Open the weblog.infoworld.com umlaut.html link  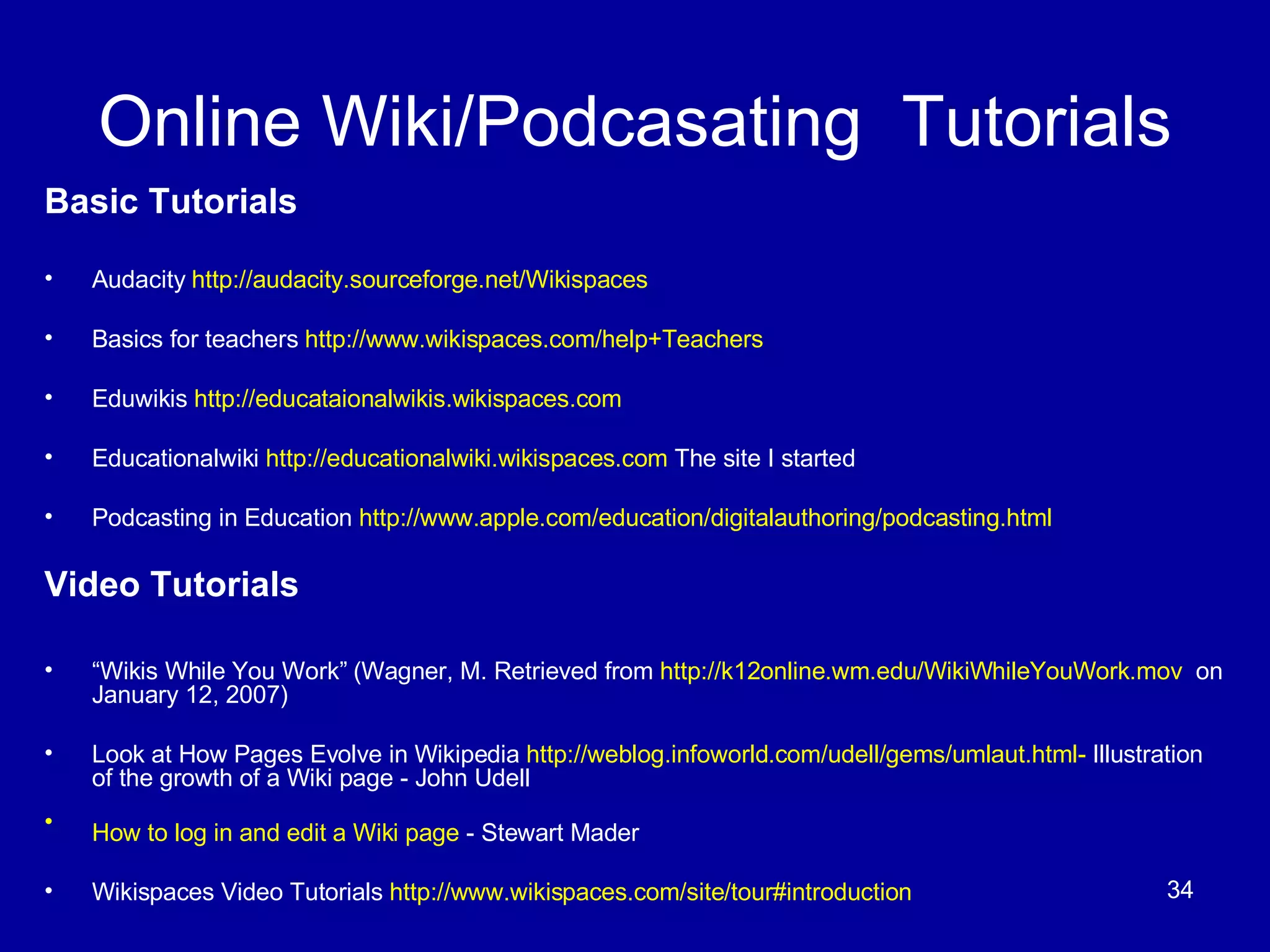tap(806, 755)
